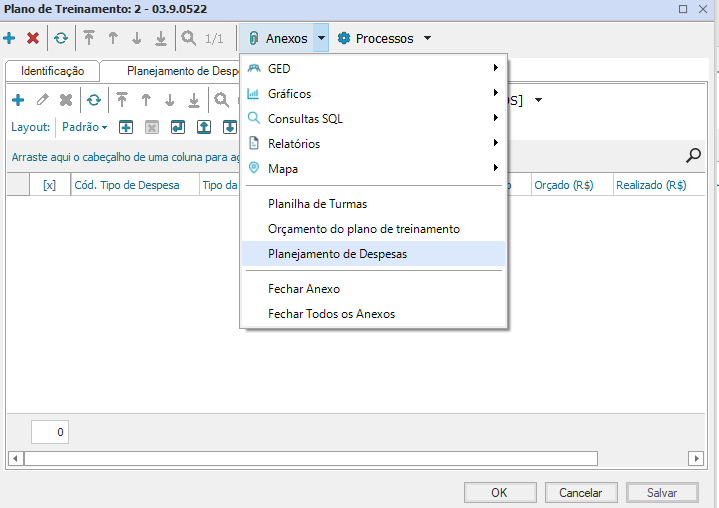Click the refresh icon in the main toolbar

[x=61, y=39]
